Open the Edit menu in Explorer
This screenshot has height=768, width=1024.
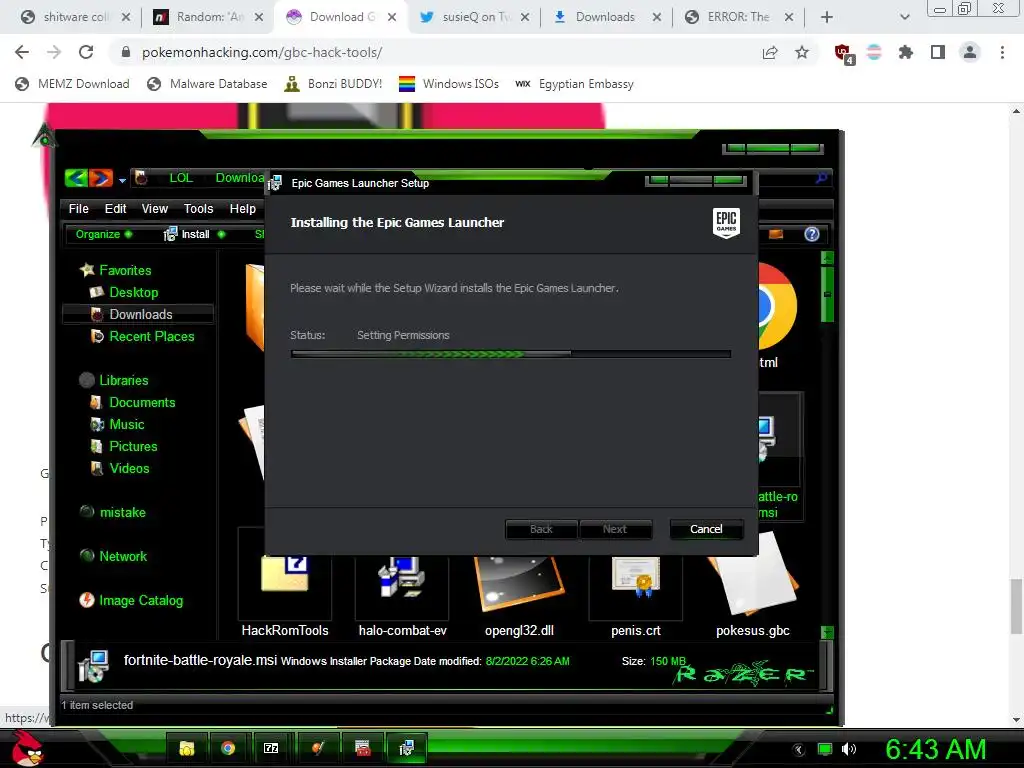pyautogui.click(x=116, y=208)
